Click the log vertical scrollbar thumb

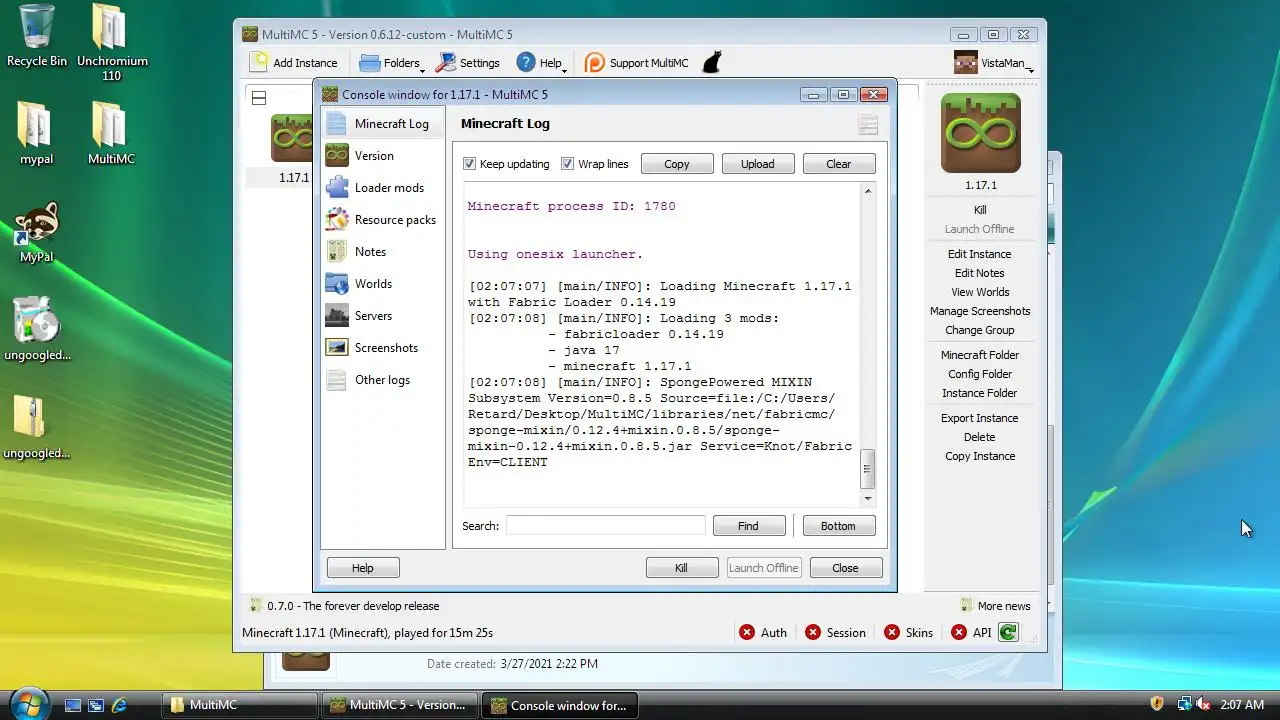coord(868,469)
